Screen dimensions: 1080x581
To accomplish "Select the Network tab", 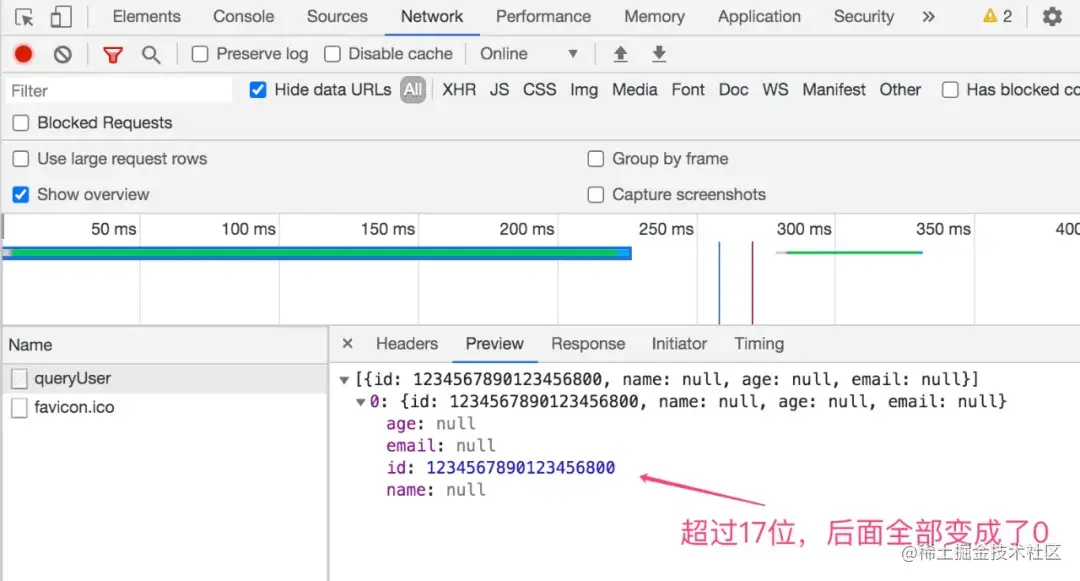I will pyautogui.click(x=432, y=16).
